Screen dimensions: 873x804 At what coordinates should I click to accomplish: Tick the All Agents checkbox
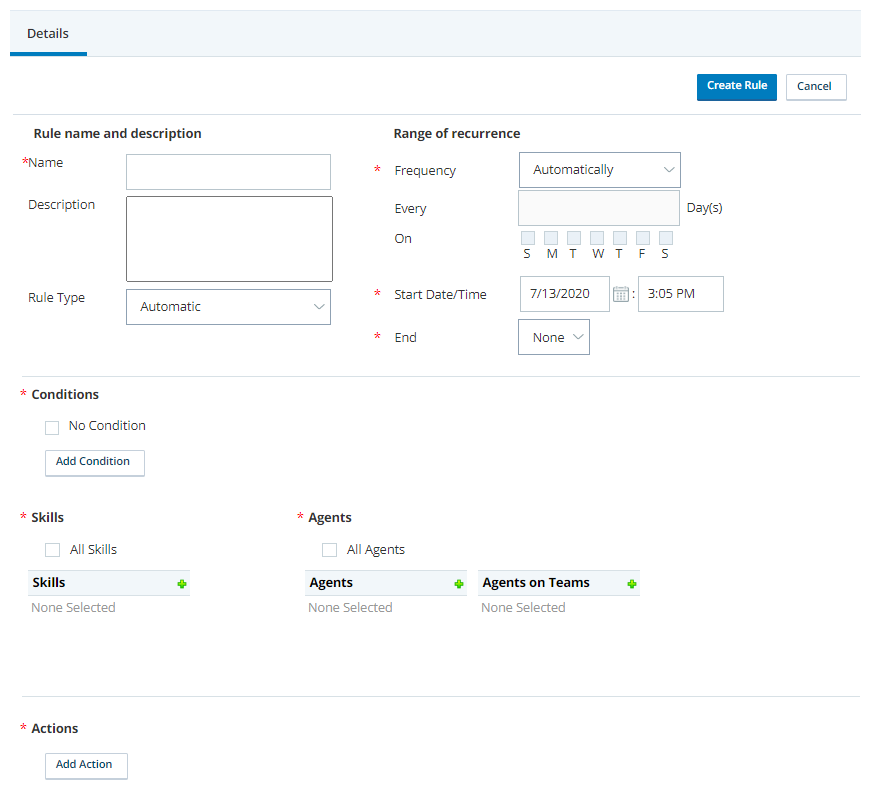330,550
